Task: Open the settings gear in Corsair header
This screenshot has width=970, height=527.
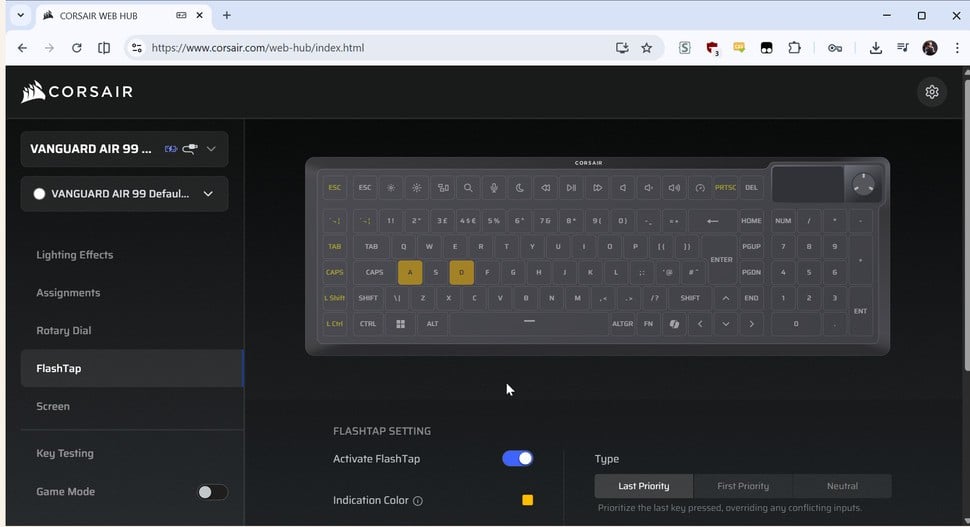Action: point(931,92)
